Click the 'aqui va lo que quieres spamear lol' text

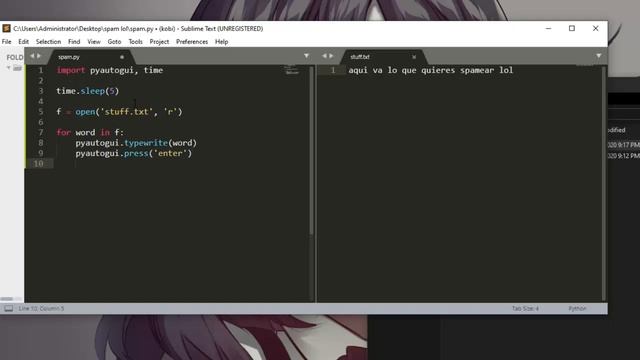(x=431, y=70)
